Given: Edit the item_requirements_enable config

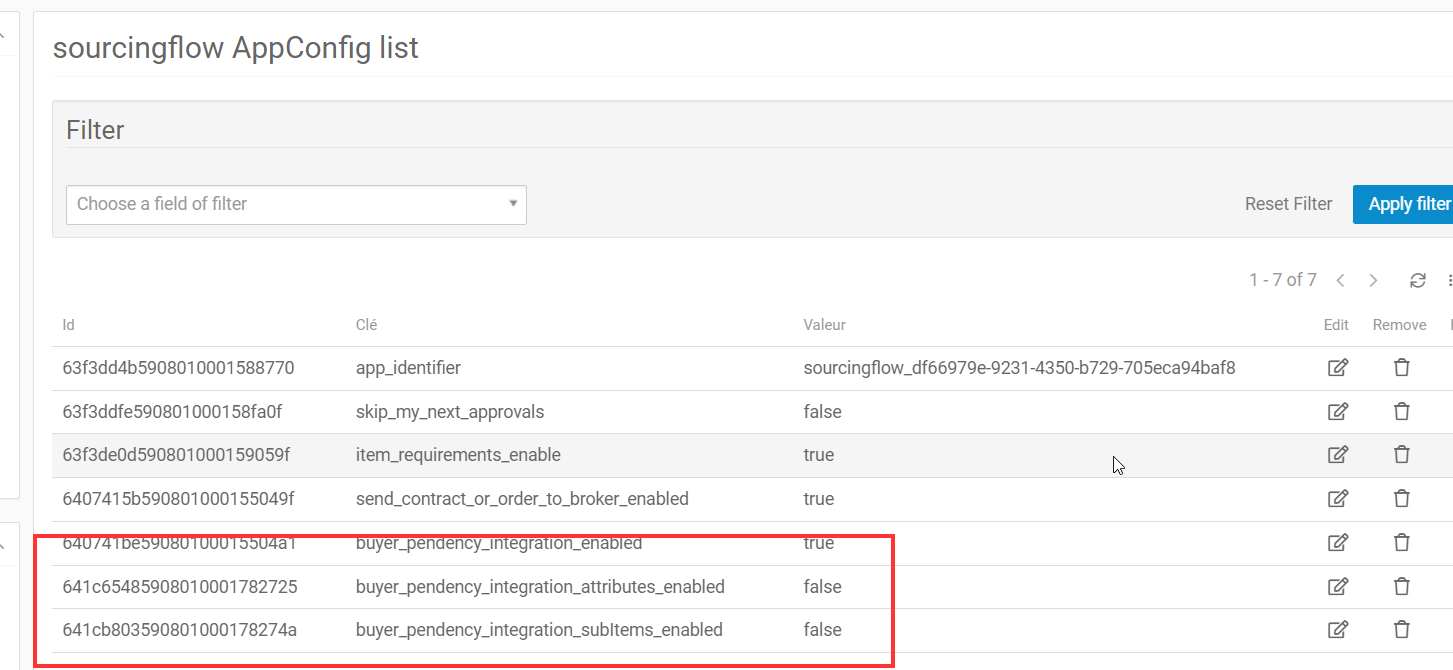Looking at the screenshot, I should point(1337,454).
